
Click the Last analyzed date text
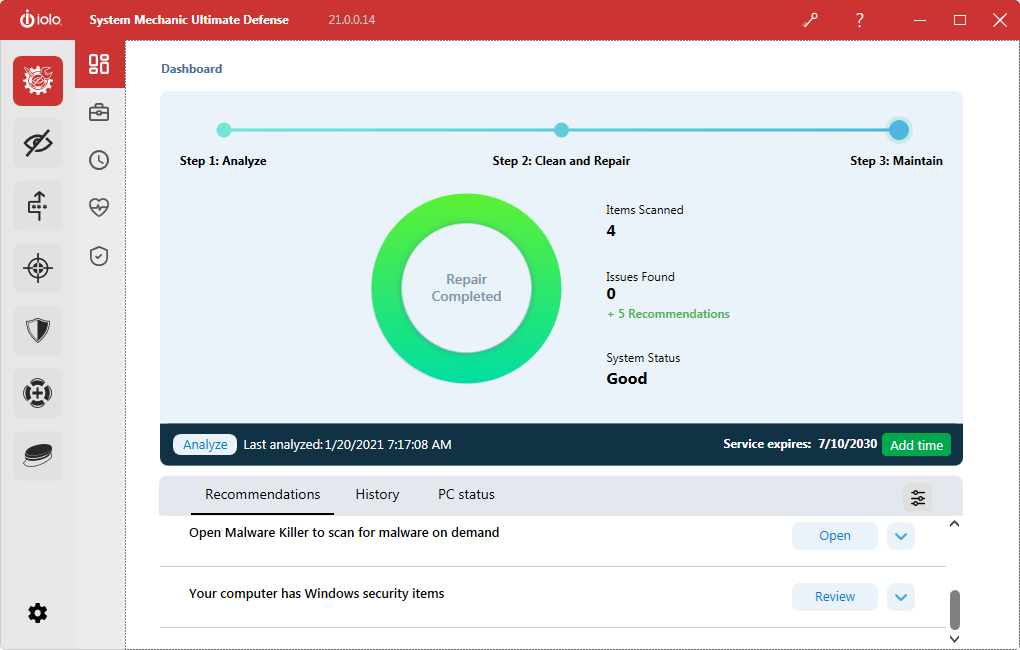[347, 445]
